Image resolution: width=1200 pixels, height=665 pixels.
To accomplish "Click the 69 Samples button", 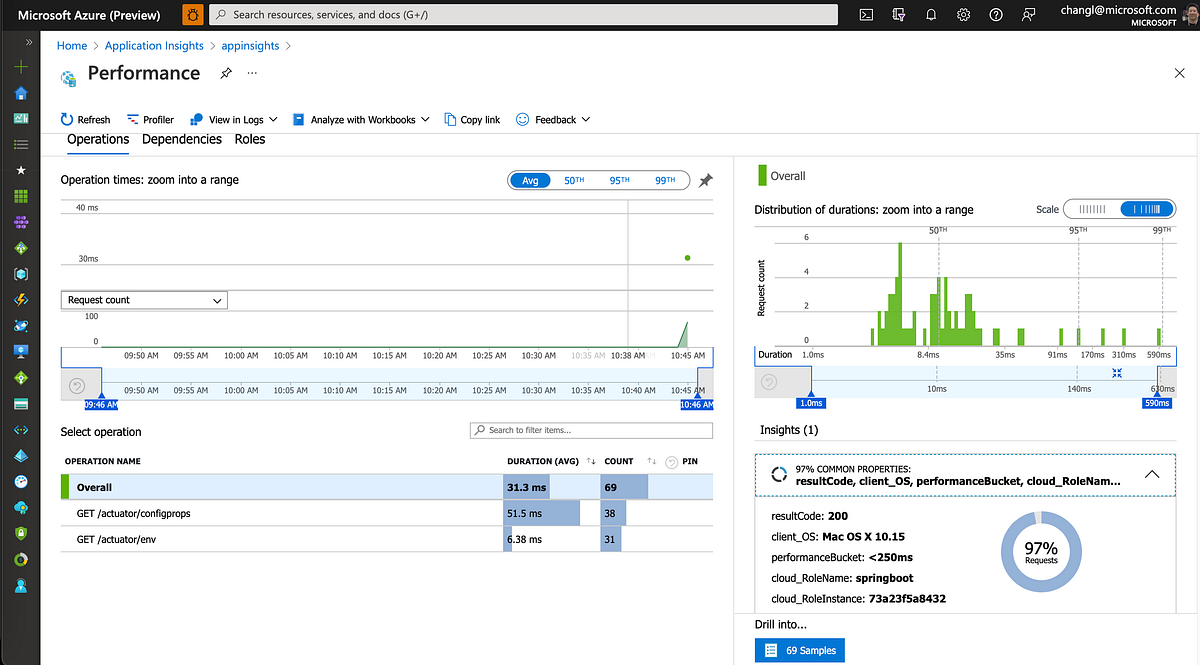I will (799, 649).
